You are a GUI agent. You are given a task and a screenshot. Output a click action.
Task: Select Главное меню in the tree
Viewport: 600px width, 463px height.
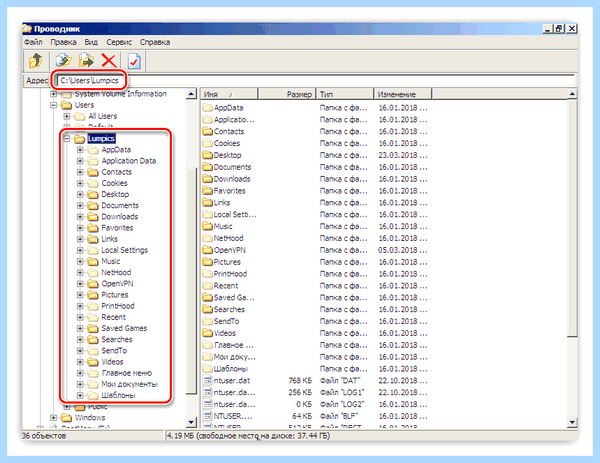click(x=127, y=373)
